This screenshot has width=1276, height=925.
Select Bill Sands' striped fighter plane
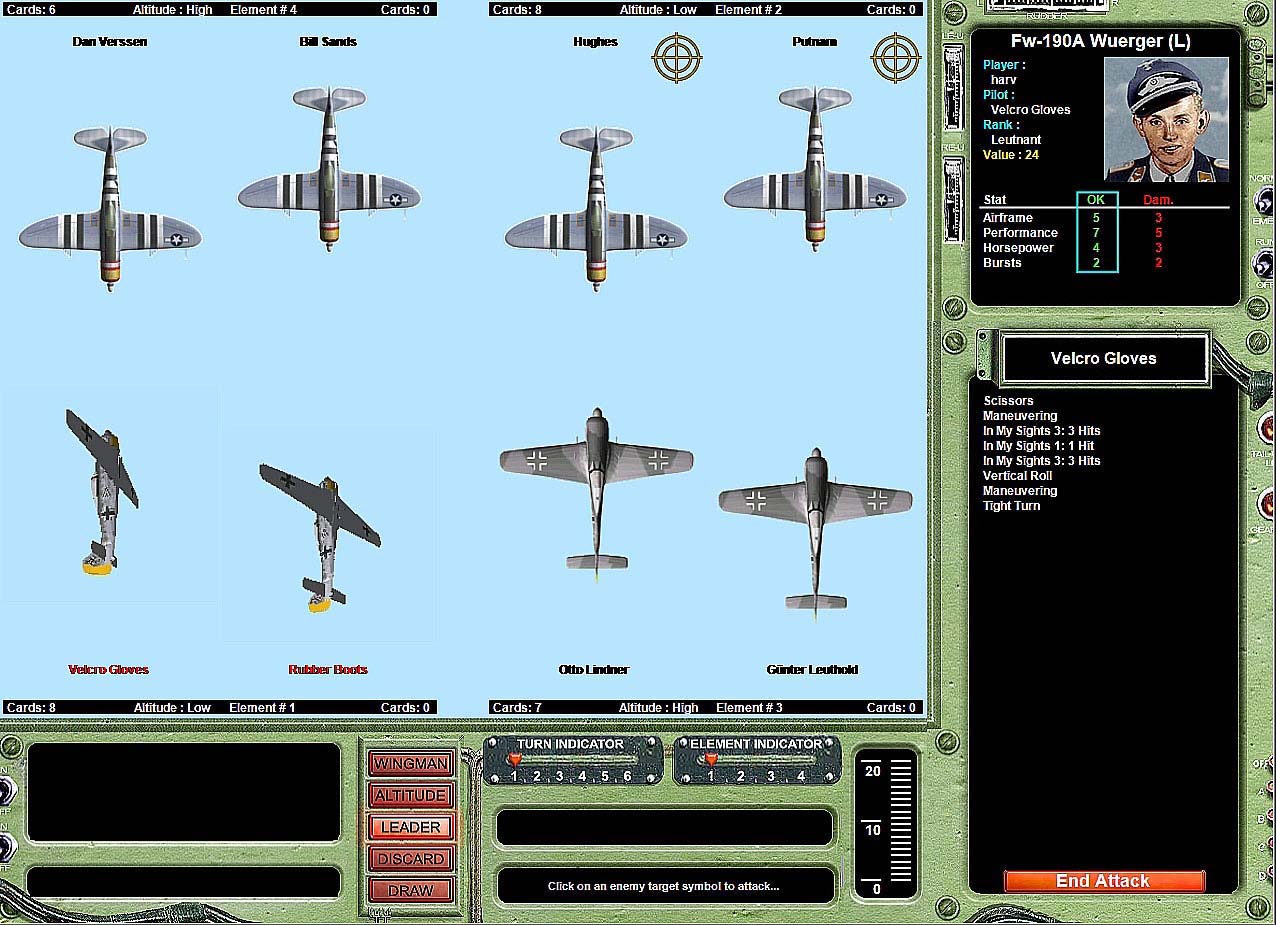329,168
